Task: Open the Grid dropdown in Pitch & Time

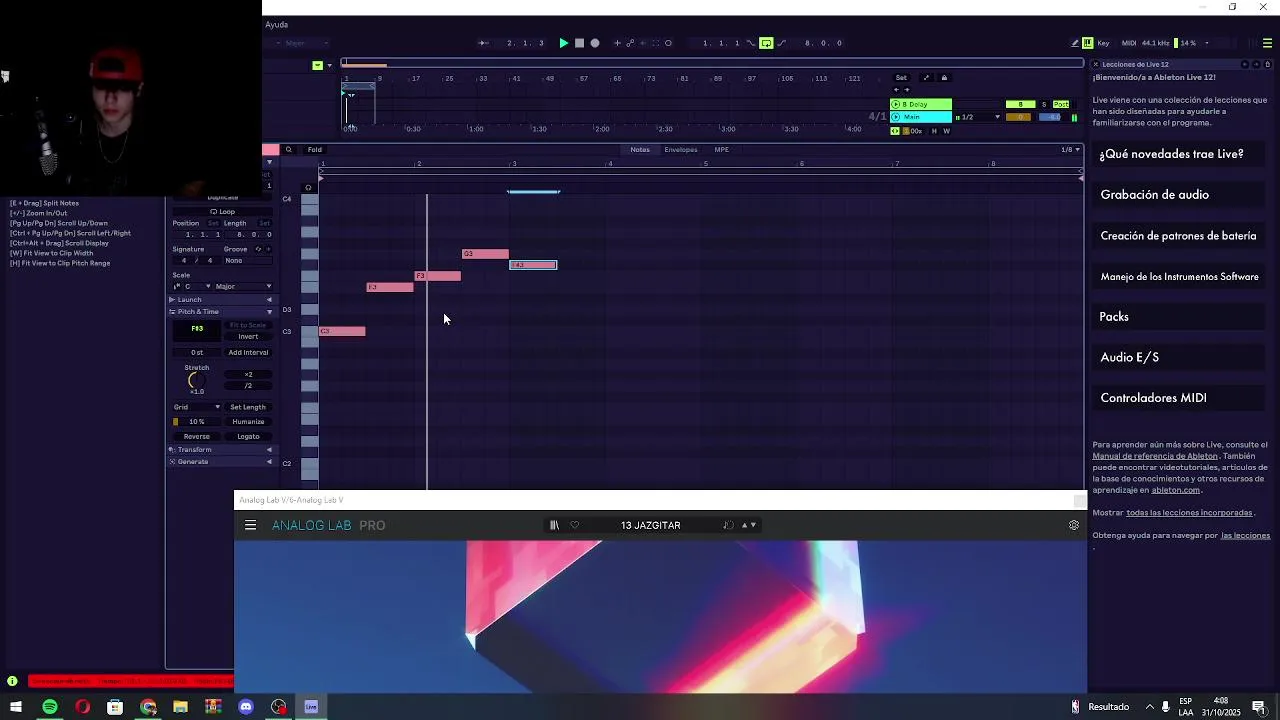Action: [197, 407]
